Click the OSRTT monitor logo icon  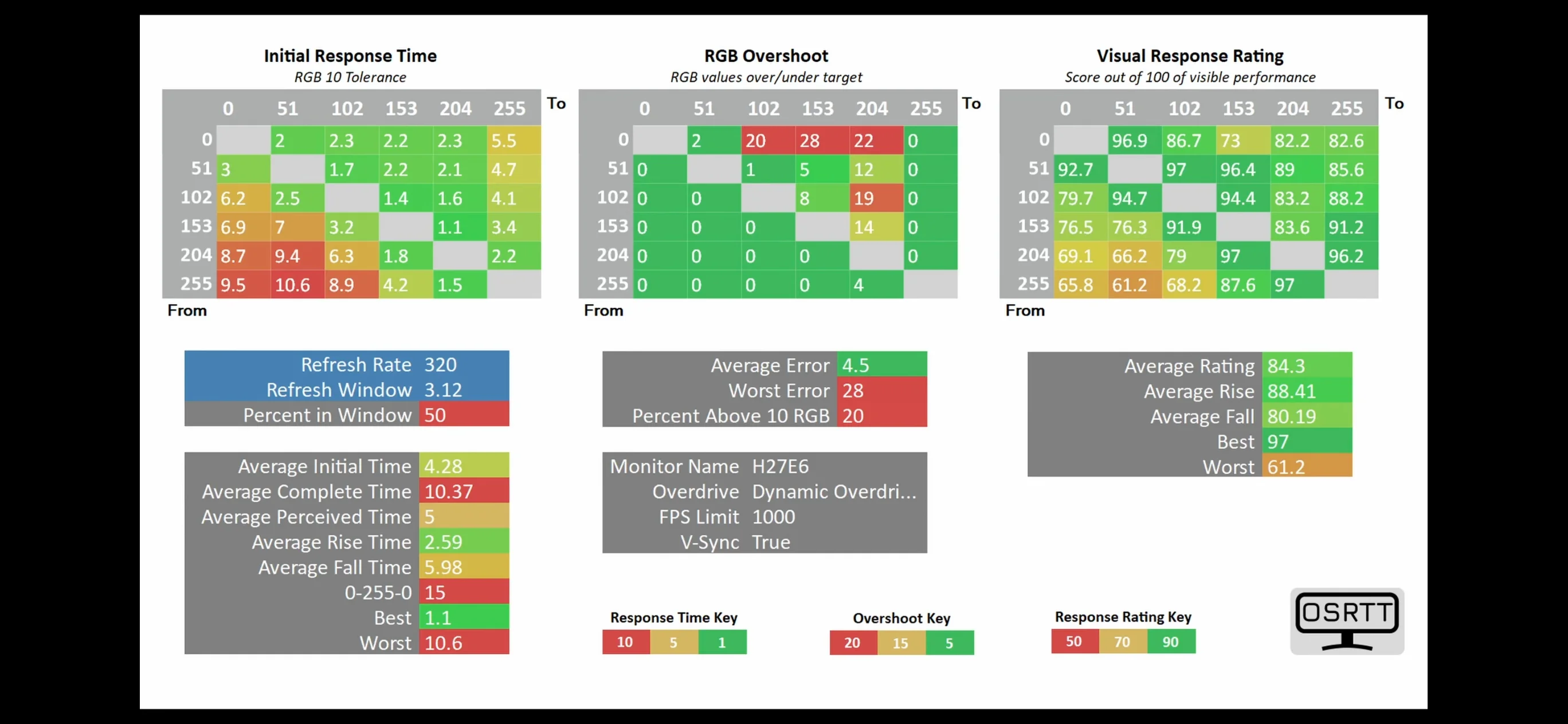(x=1346, y=621)
